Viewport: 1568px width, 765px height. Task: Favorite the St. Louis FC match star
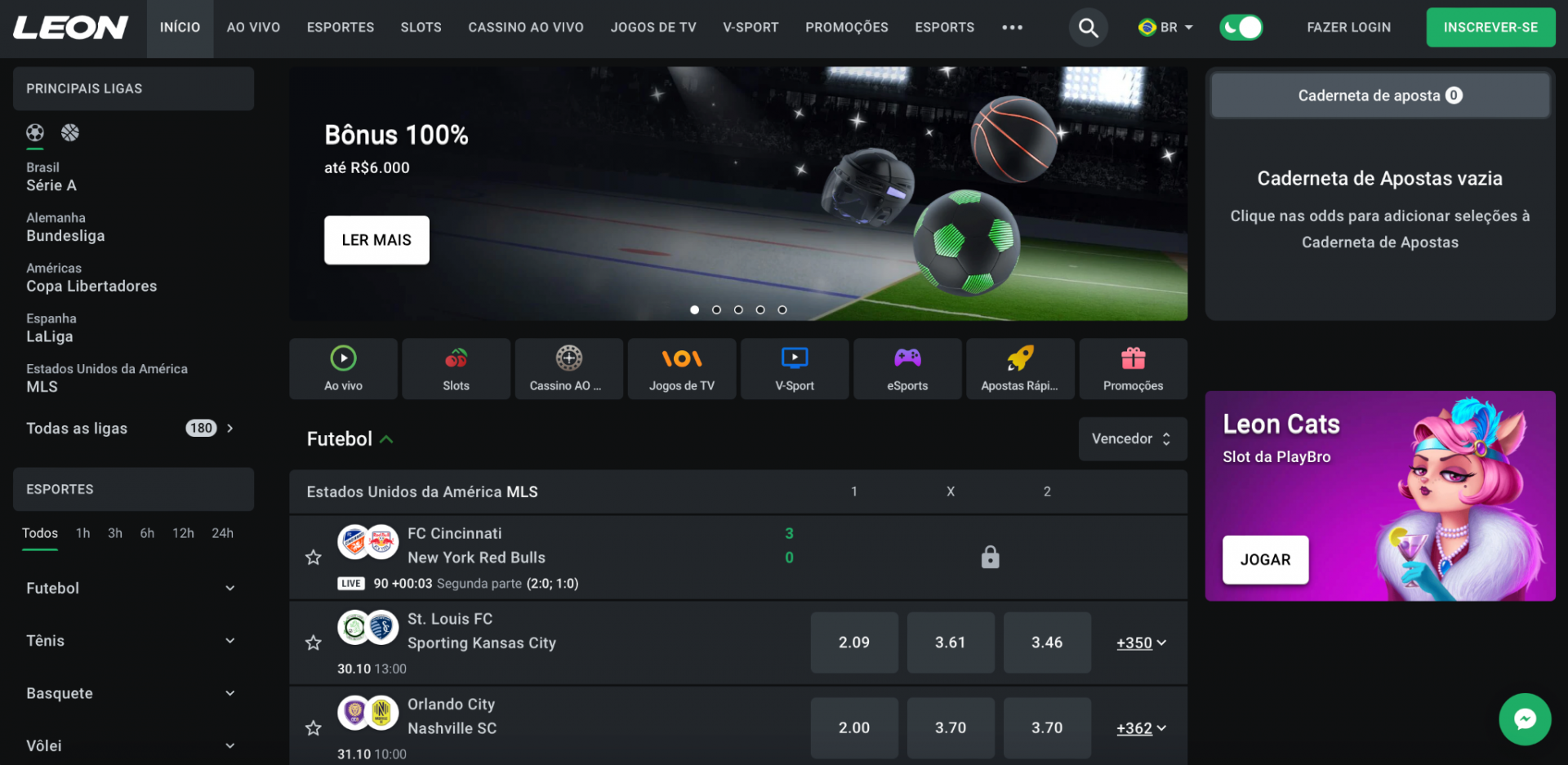point(313,643)
